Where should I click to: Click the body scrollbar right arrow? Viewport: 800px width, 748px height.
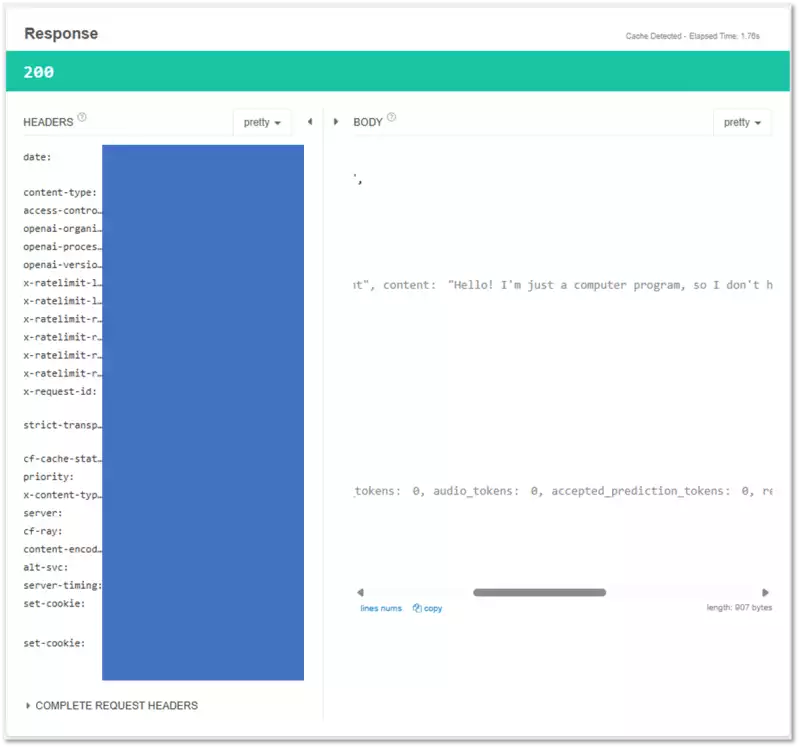pyautogui.click(x=765, y=592)
